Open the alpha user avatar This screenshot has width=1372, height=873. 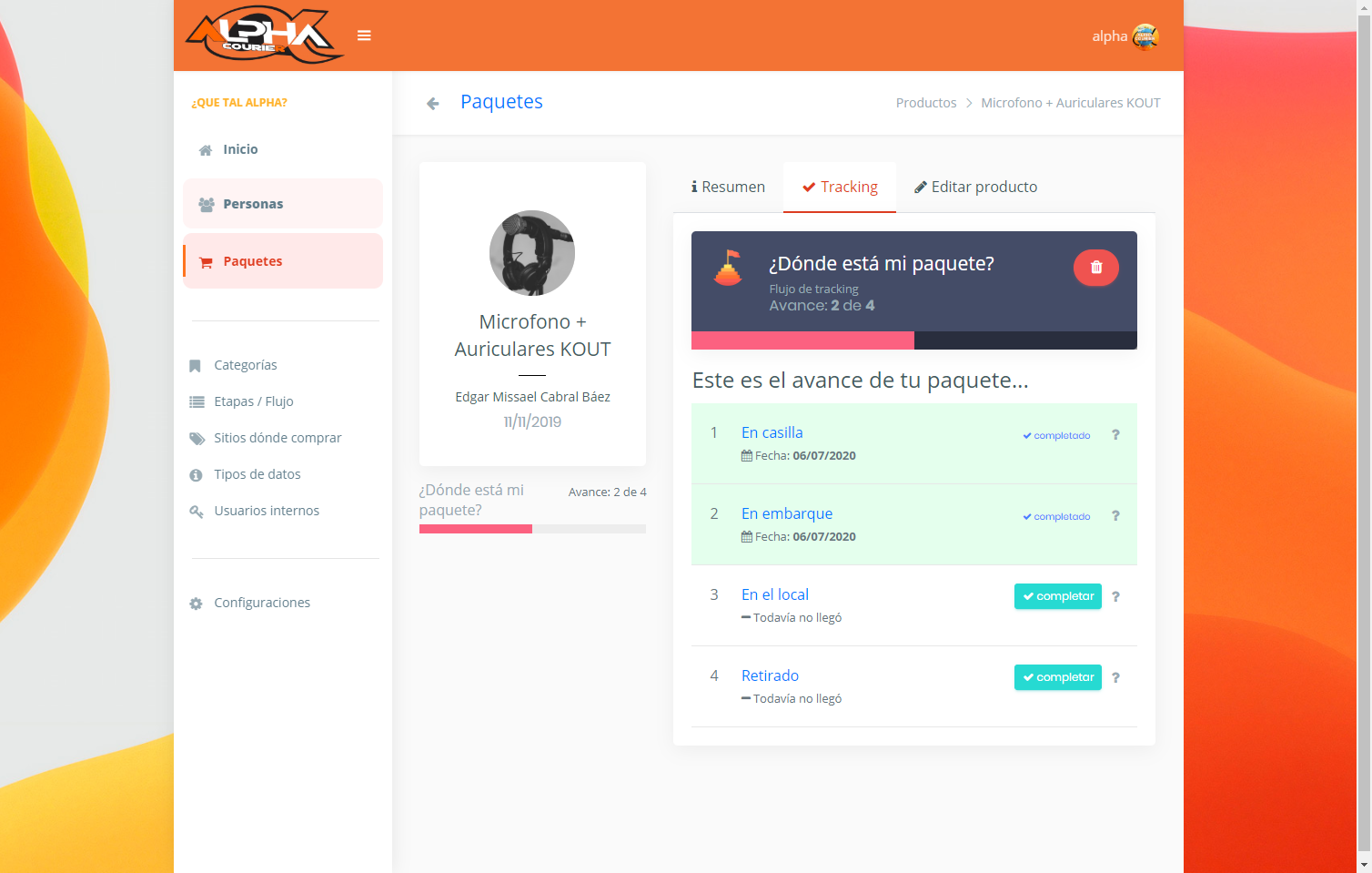click(1145, 36)
